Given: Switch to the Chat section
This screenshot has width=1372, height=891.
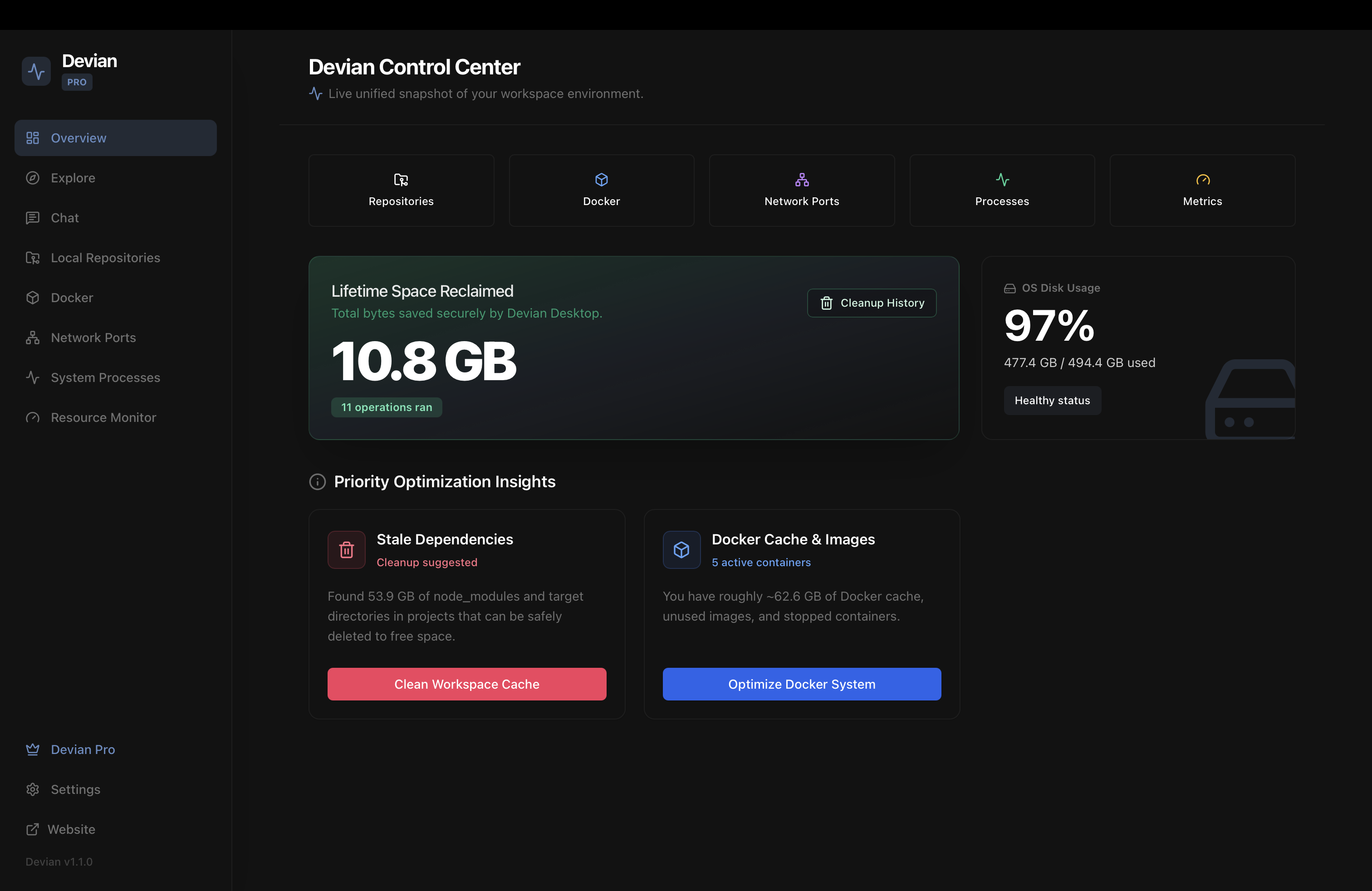Looking at the screenshot, I should 64,218.
